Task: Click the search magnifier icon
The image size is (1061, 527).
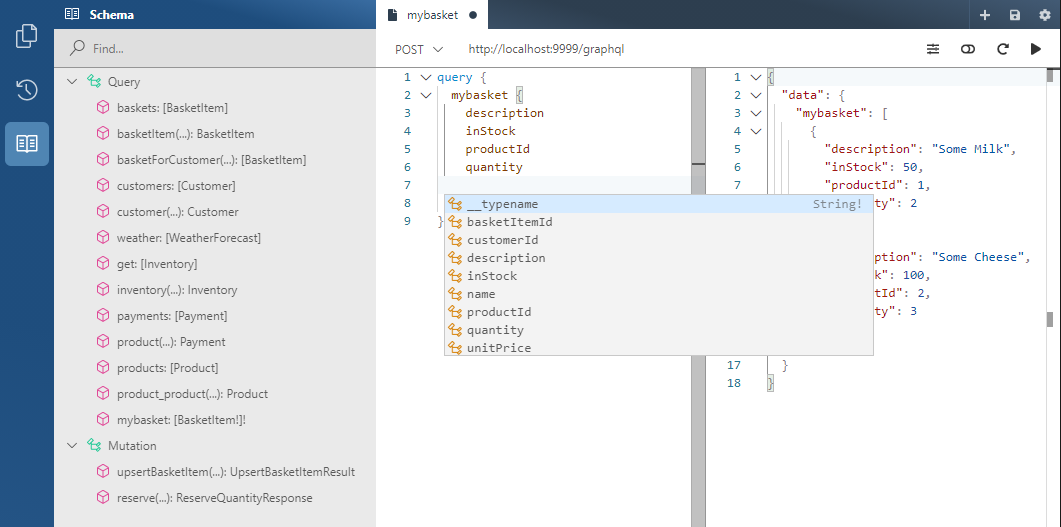Action: [x=78, y=48]
